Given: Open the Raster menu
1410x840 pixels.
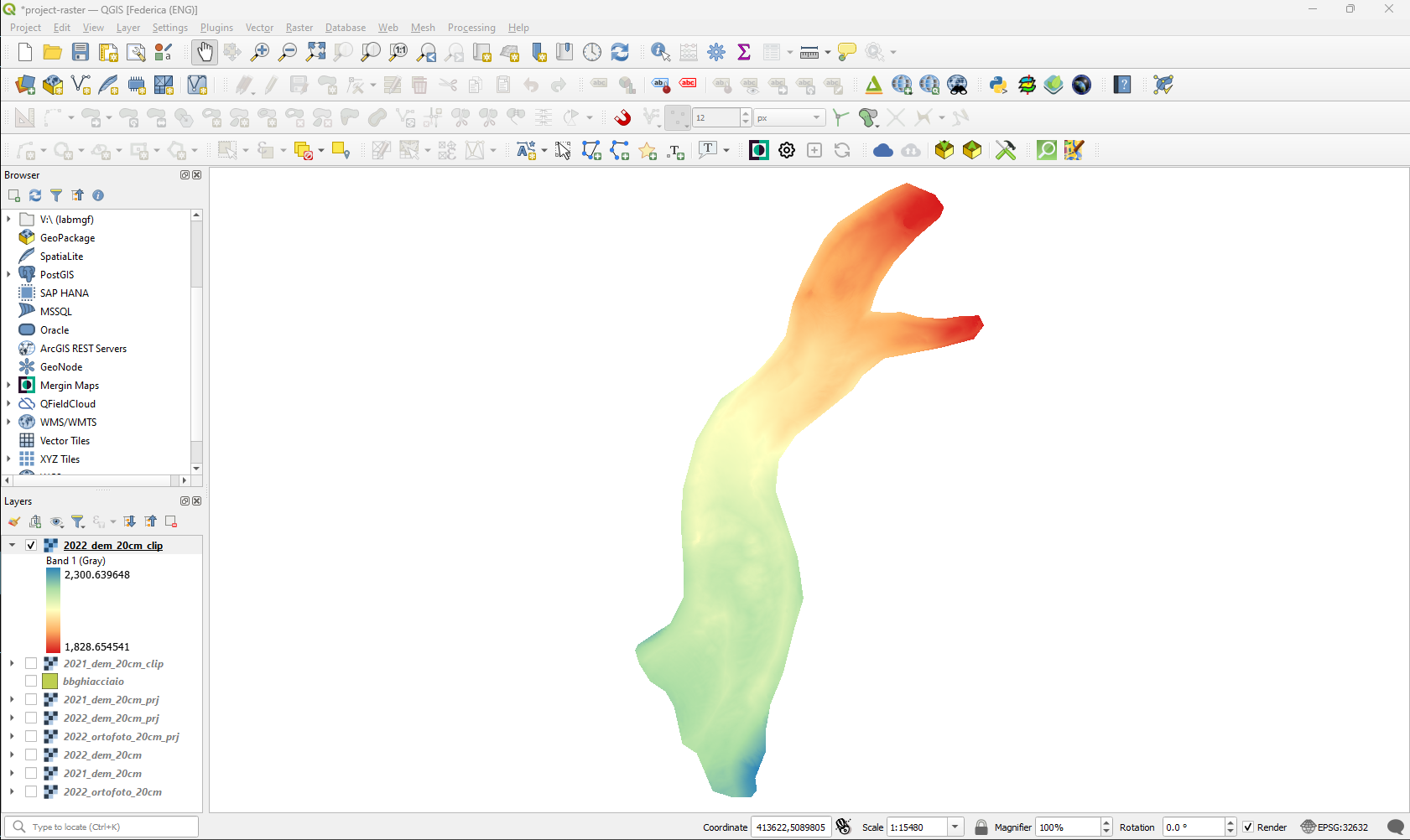Looking at the screenshot, I should pos(299,28).
